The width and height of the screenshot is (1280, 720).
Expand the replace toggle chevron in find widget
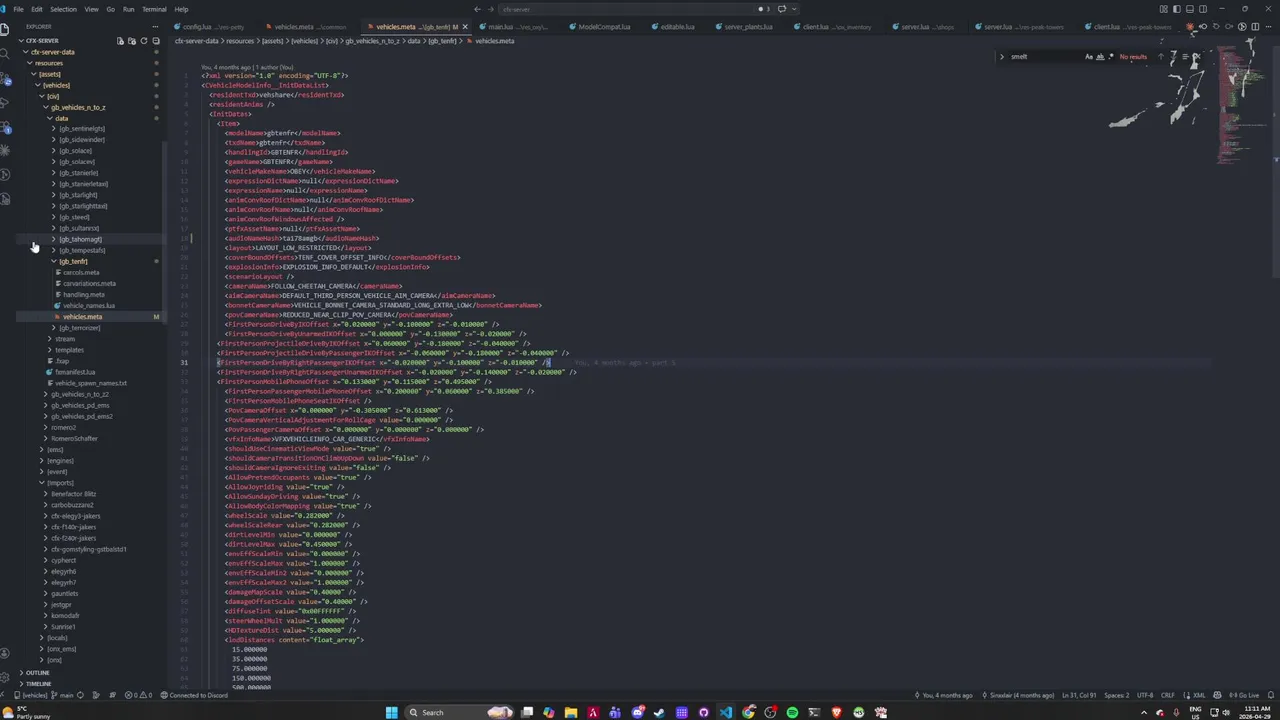pos(1002,57)
